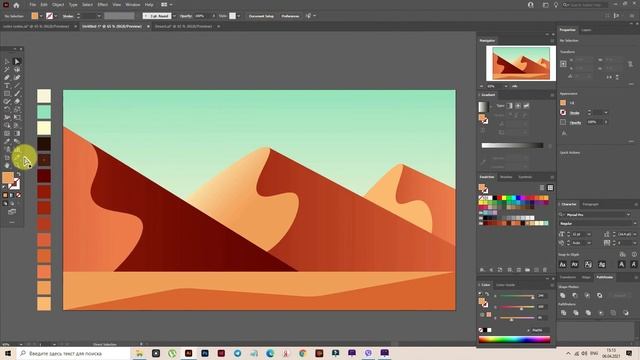Choose Radial Gradient type
Viewport: 640px width, 360px height.
tap(518, 106)
